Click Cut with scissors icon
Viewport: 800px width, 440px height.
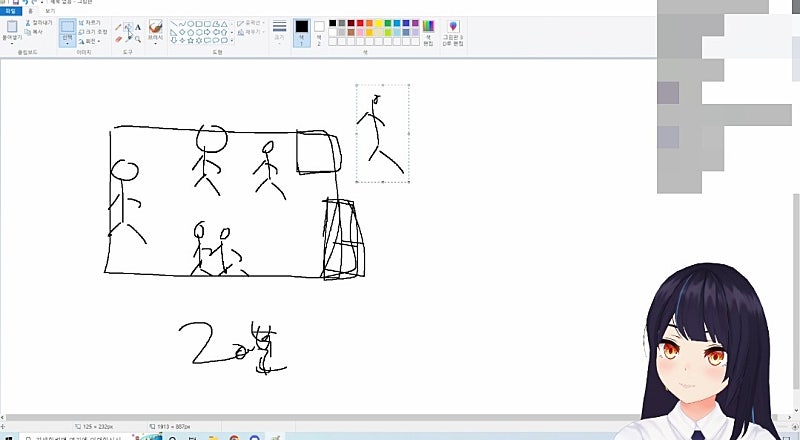pyautogui.click(x=39, y=23)
